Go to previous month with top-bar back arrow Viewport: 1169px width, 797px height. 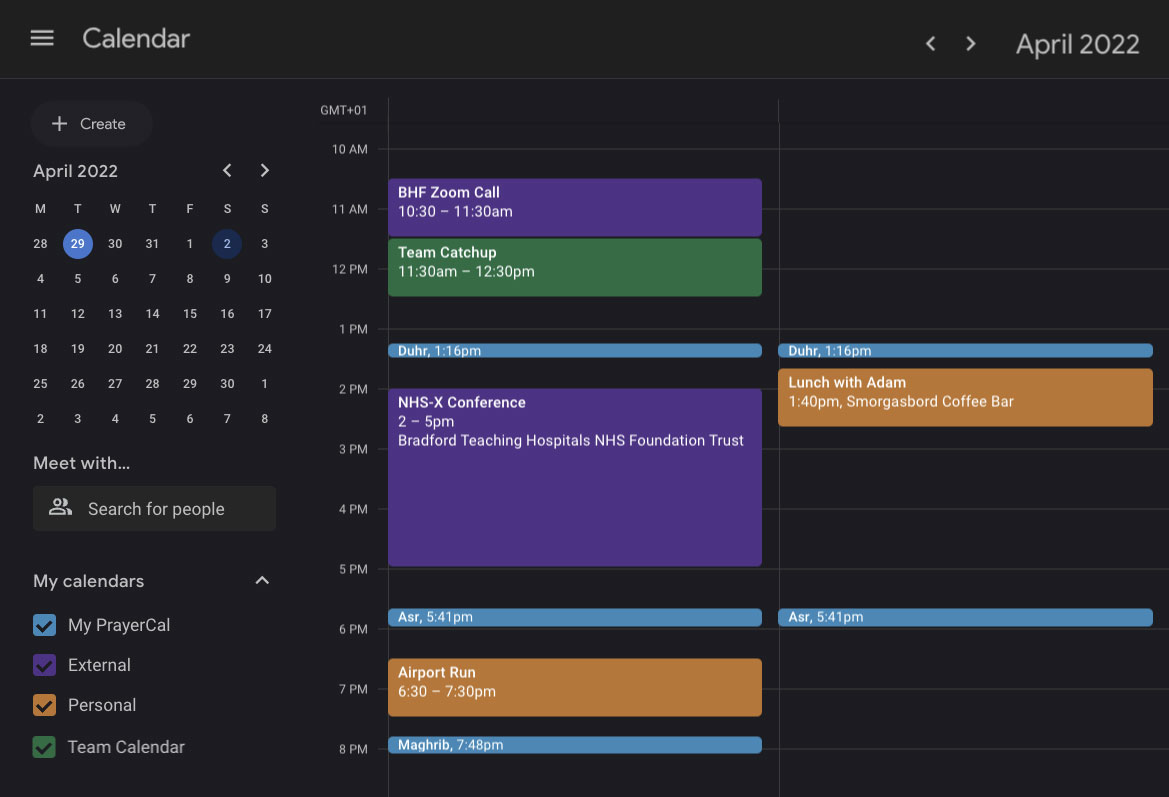[930, 43]
